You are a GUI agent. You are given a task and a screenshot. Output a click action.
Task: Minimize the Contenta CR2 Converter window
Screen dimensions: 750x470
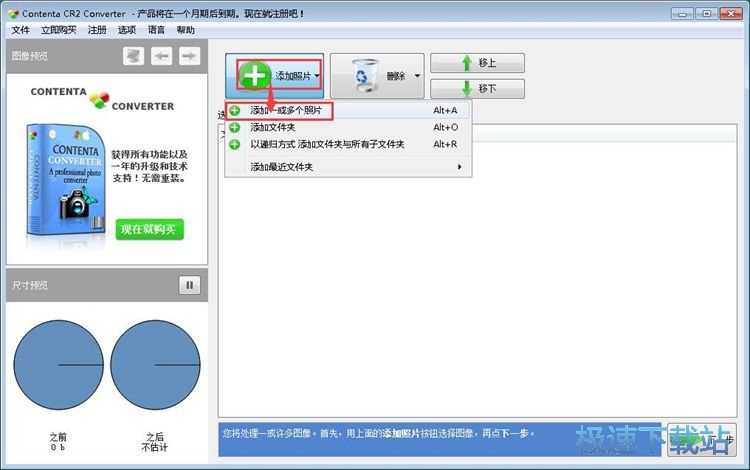(x=682, y=14)
